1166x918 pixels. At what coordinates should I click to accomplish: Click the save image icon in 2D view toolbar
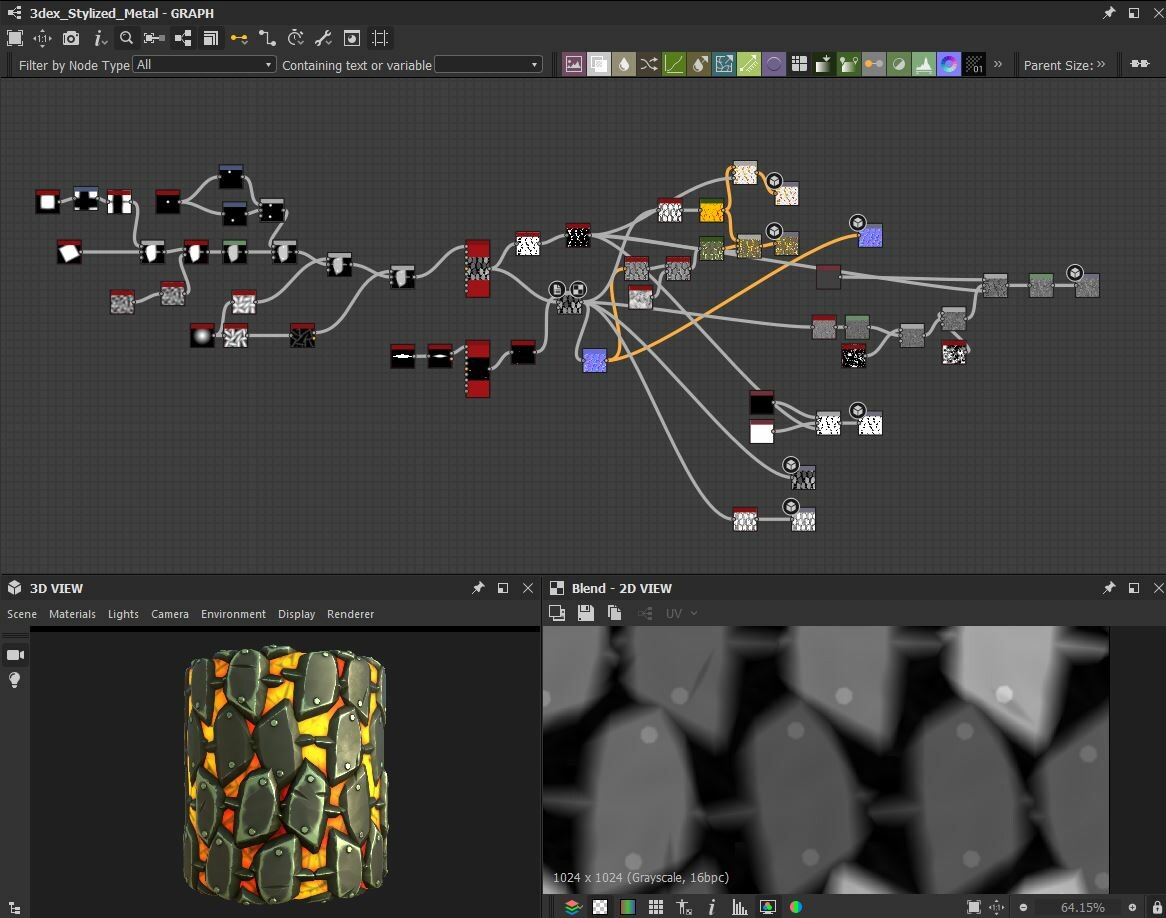pyautogui.click(x=585, y=613)
